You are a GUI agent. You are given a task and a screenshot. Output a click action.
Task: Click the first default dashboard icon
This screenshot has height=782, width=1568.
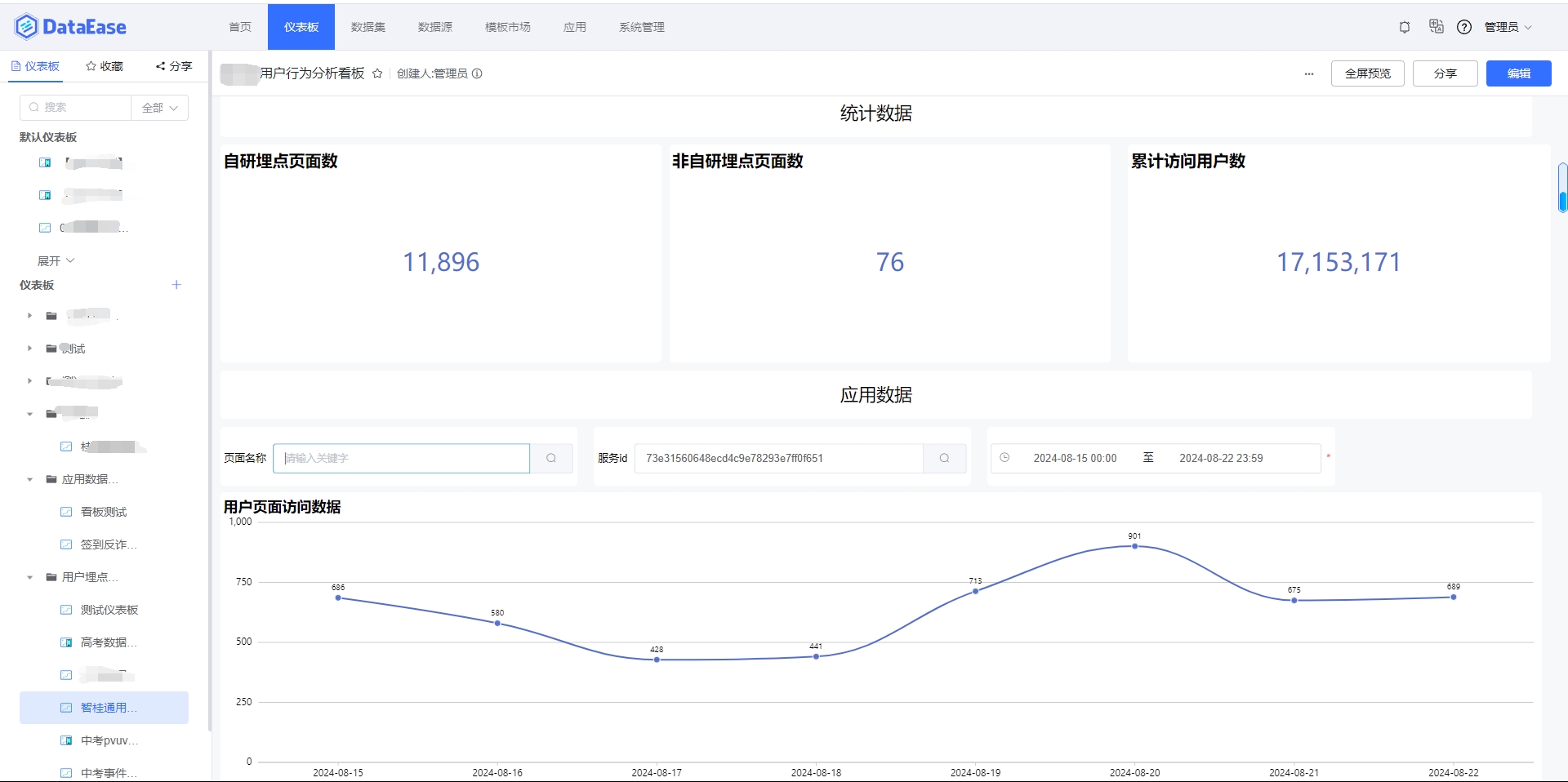tap(45, 162)
